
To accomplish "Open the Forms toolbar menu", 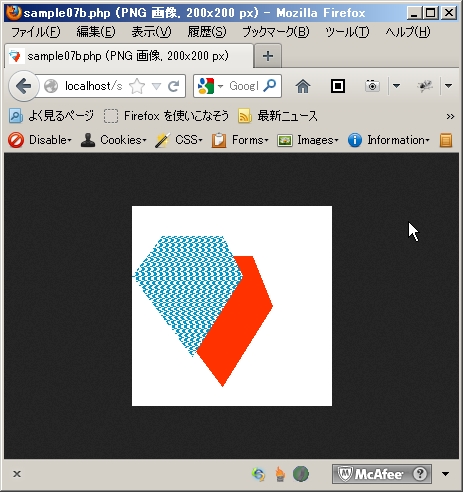I will coord(240,140).
